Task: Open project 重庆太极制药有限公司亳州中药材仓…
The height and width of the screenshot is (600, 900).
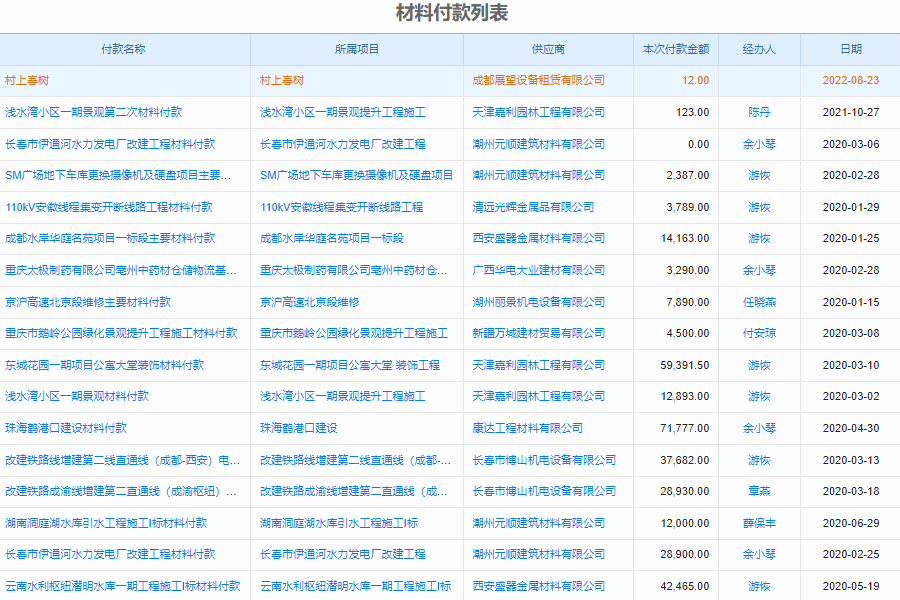Action: click(x=354, y=270)
